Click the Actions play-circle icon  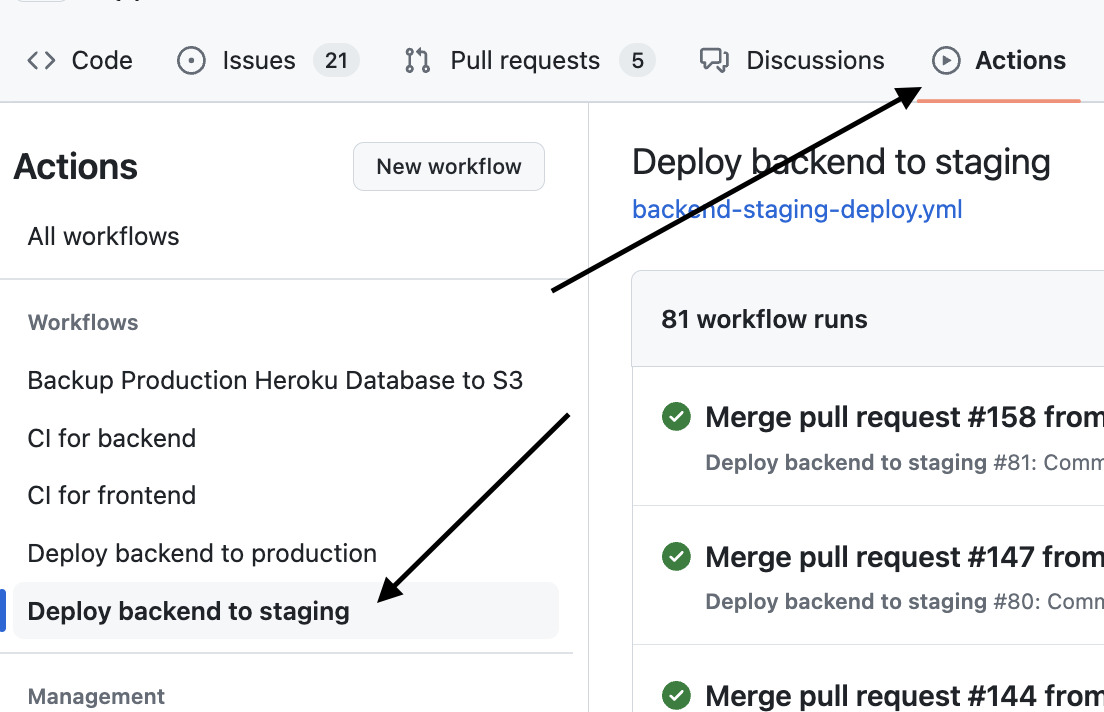coord(946,60)
